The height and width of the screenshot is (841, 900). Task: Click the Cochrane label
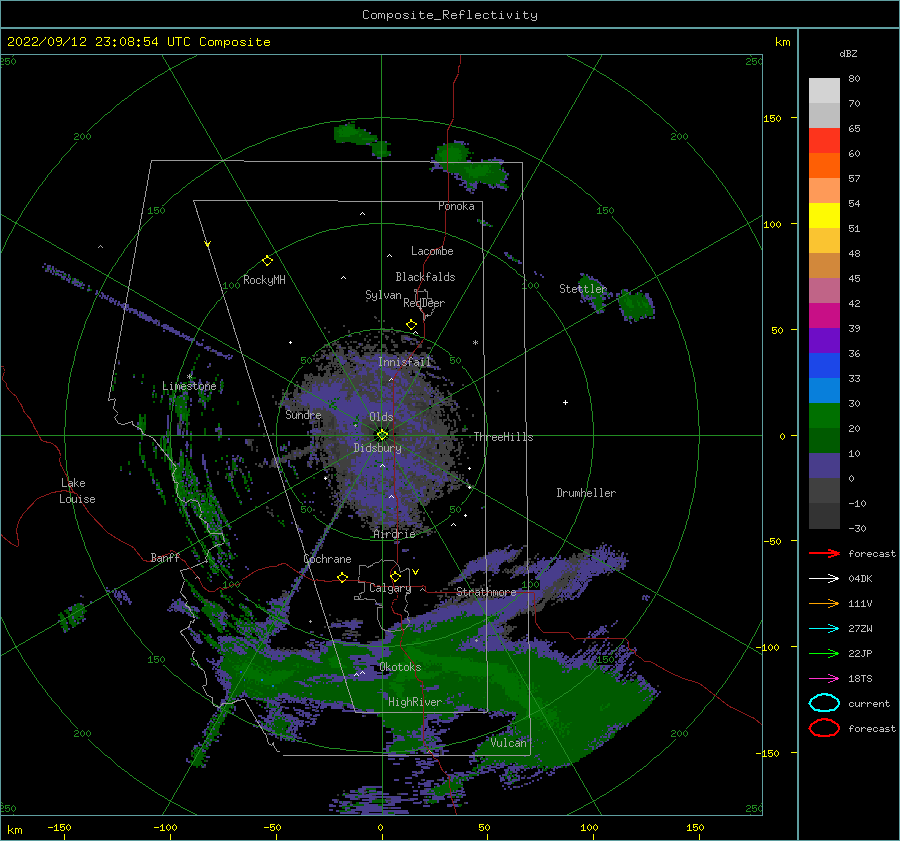tap(327, 559)
